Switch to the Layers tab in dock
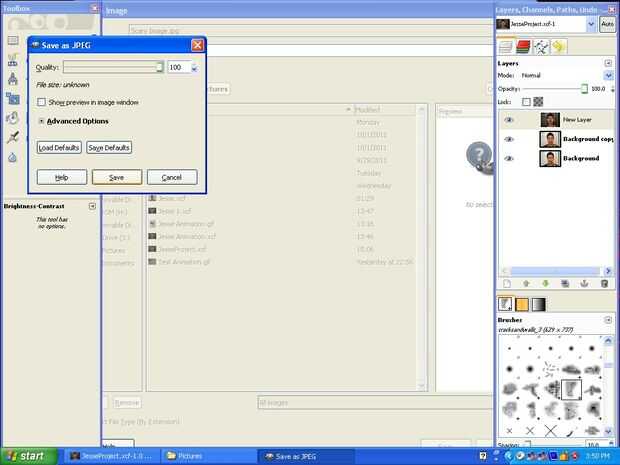The image size is (620, 465). [506, 47]
